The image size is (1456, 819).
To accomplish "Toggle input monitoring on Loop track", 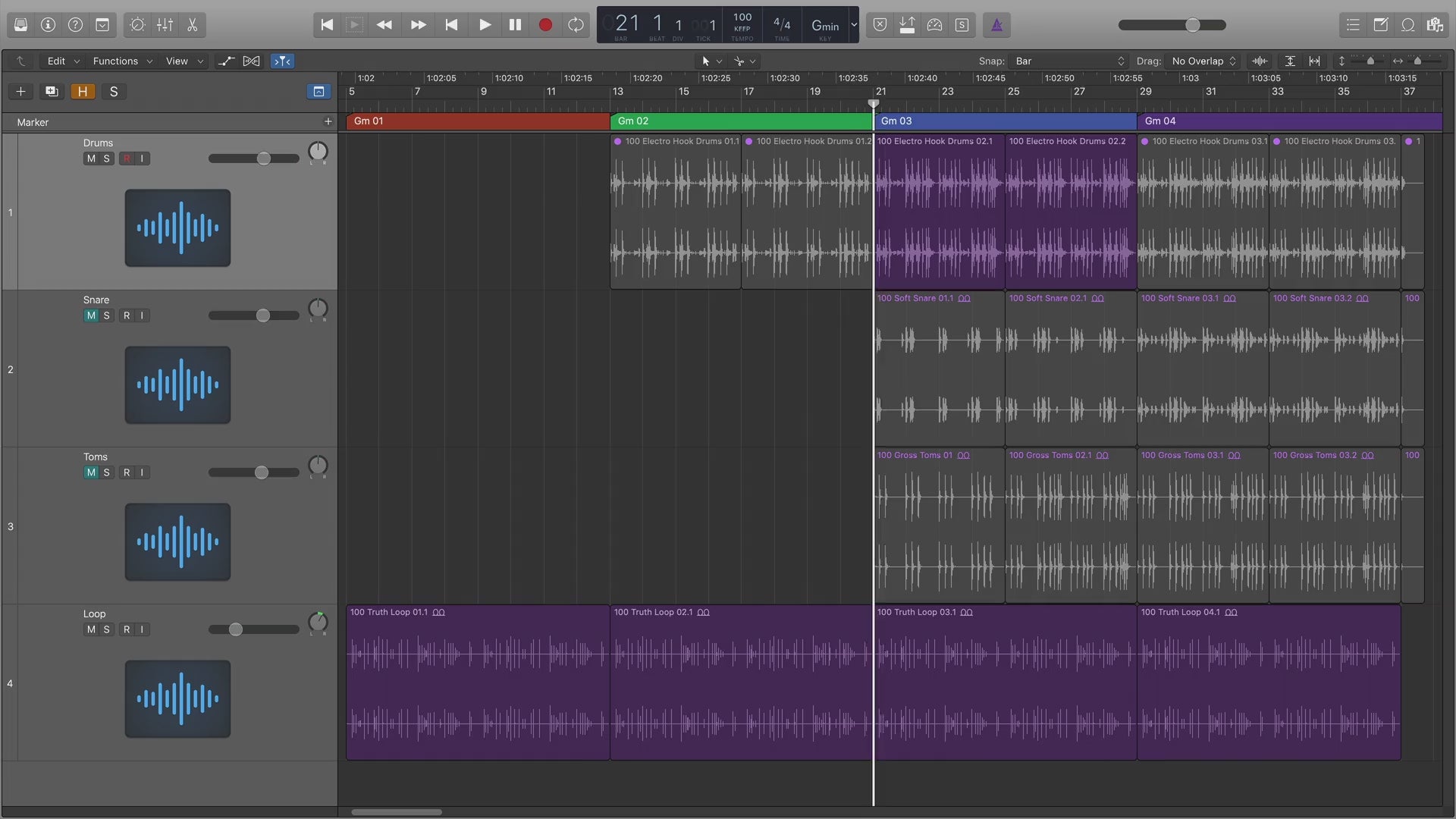I will [x=142, y=629].
